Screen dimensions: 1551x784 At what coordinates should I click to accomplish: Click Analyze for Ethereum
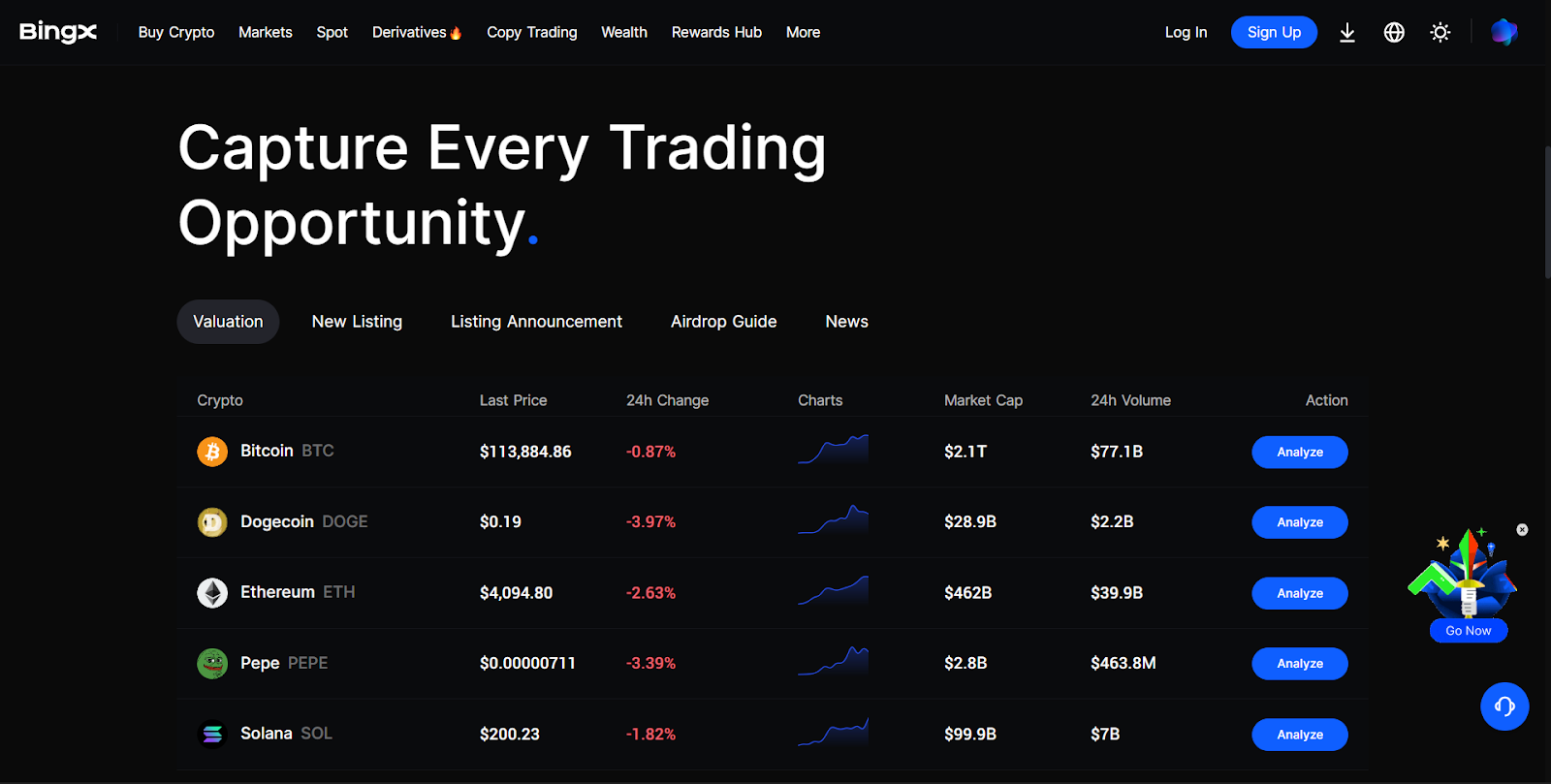[1300, 593]
